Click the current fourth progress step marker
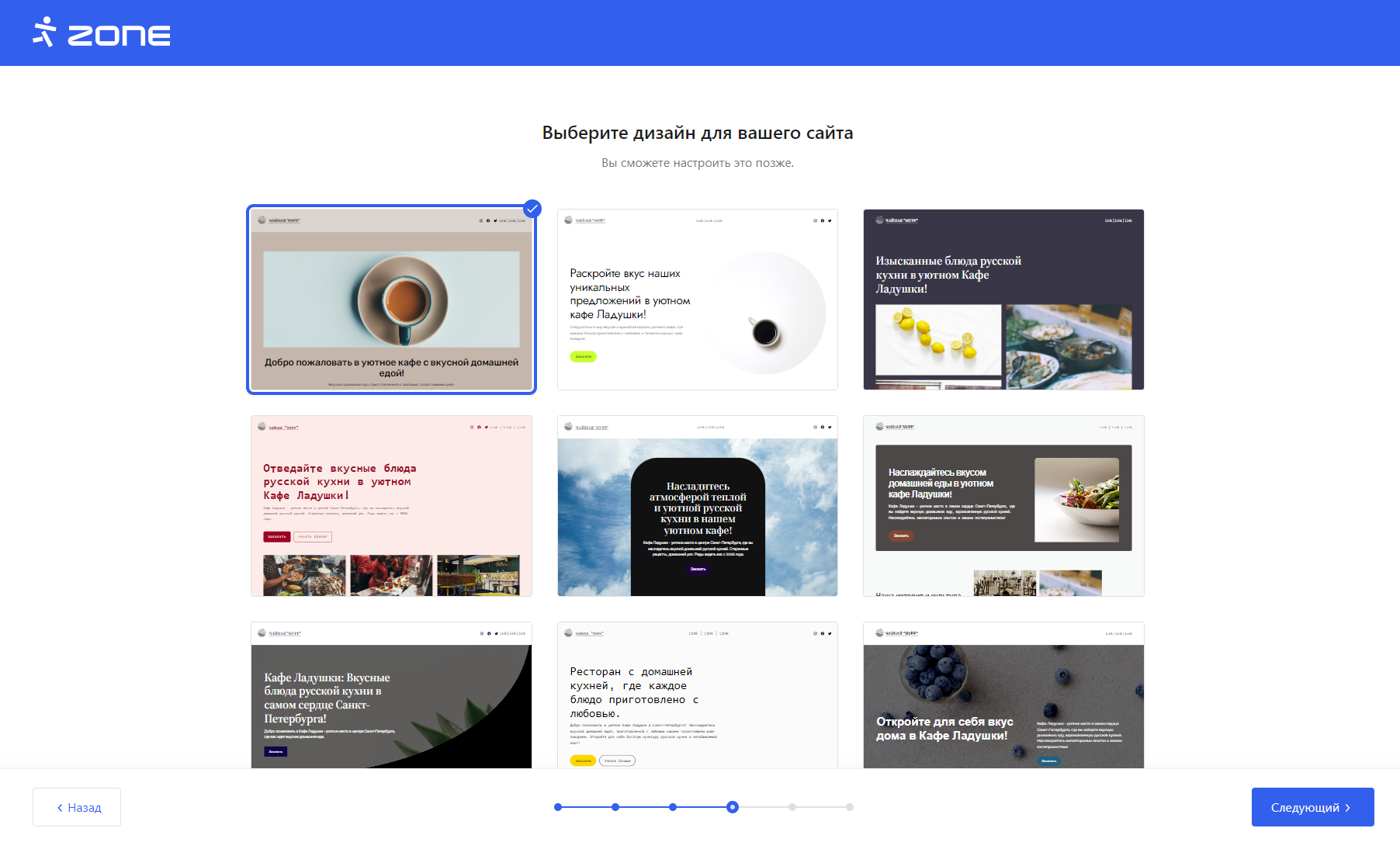1400x842 pixels. pyautogui.click(x=733, y=807)
